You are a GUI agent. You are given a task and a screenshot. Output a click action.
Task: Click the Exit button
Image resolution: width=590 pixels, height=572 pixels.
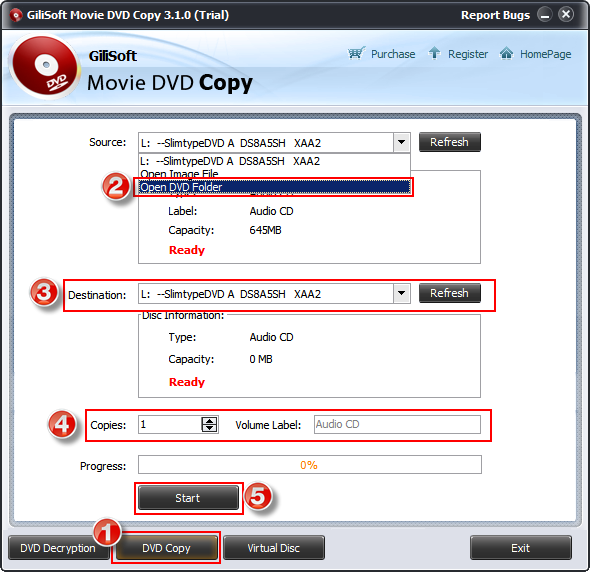pyautogui.click(x=520, y=548)
